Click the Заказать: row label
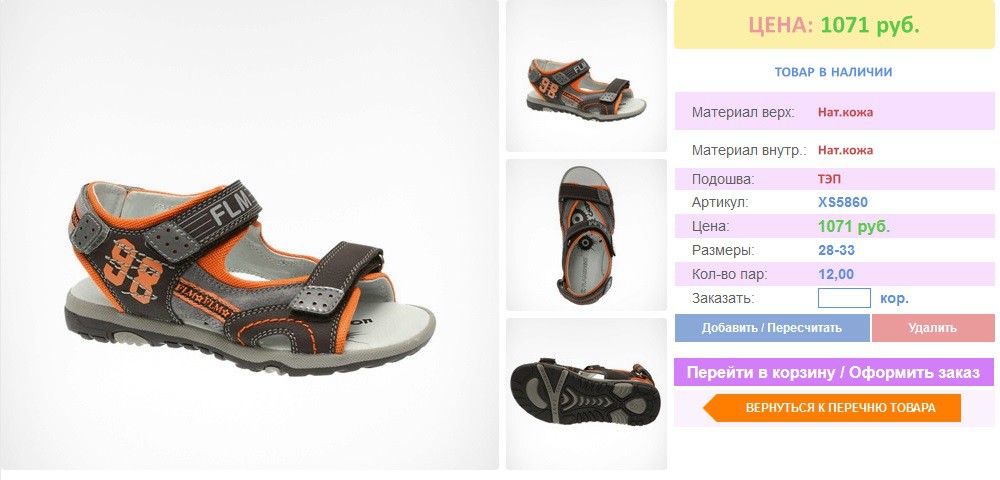The height and width of the screenshot is (480, 1000). pyautogui.click(x=723, y=298)
